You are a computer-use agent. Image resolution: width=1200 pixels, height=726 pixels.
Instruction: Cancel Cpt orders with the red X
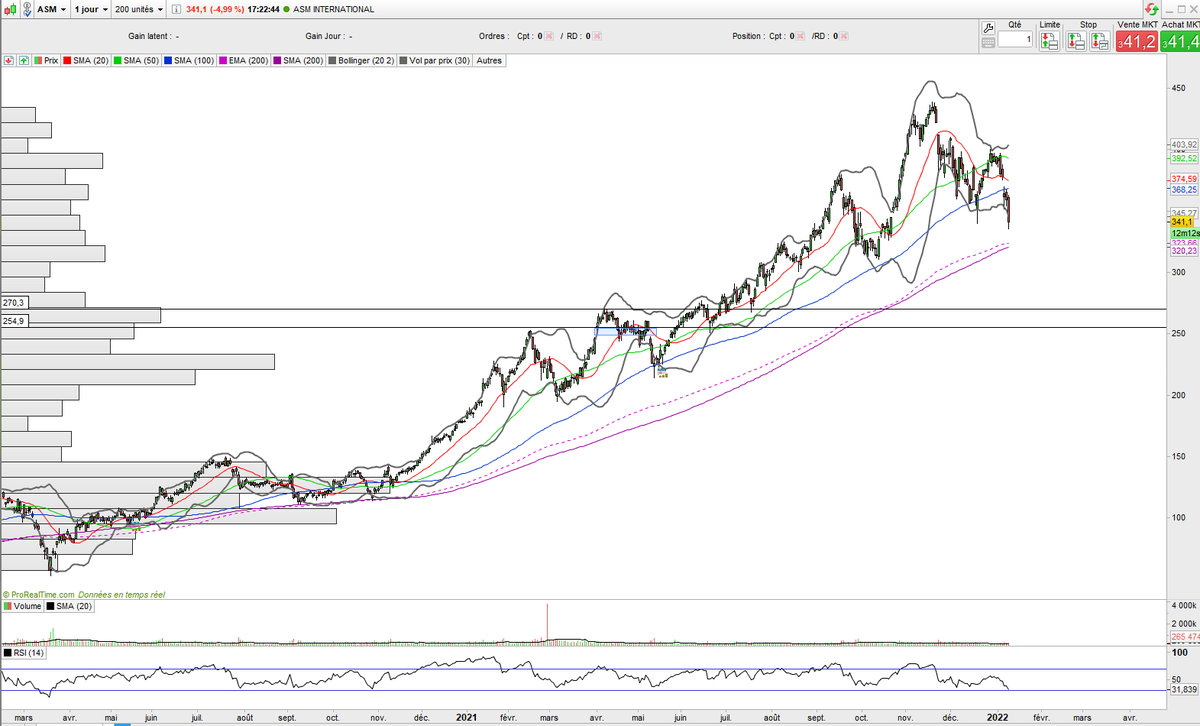[x=551, y=36]
